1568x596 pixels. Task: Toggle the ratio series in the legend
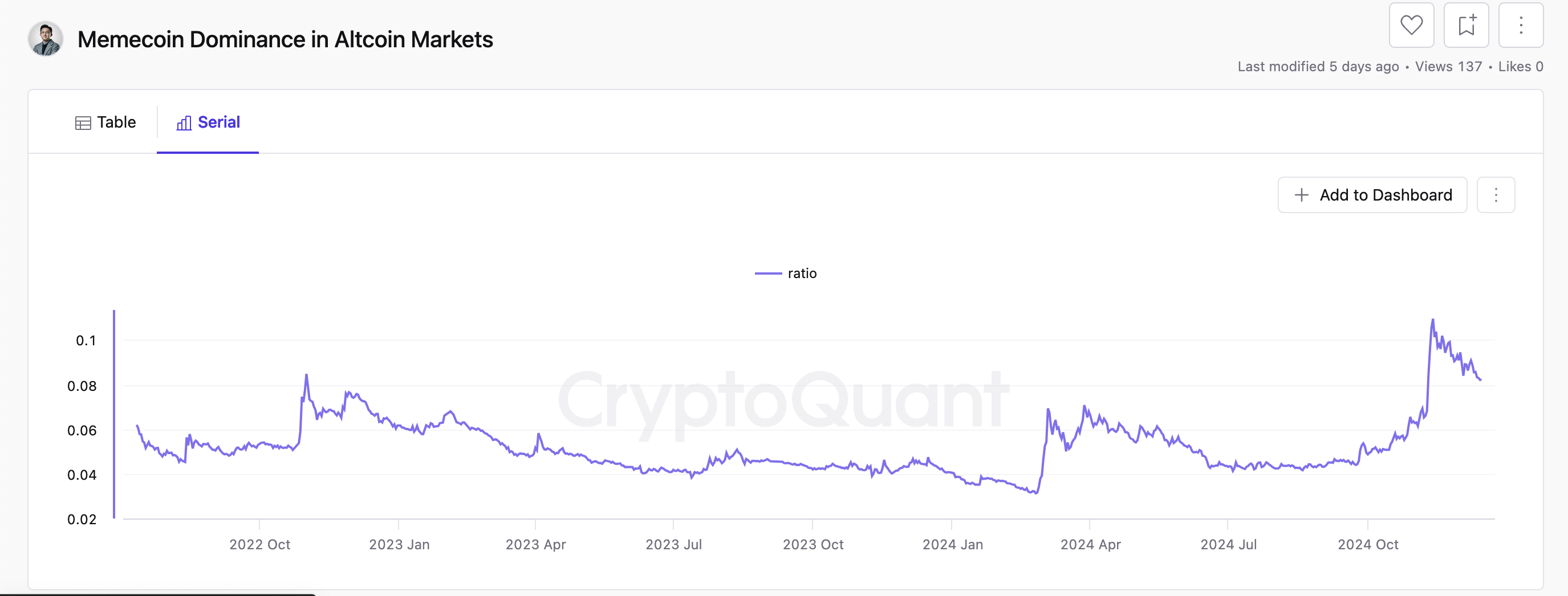click(802, 273)
